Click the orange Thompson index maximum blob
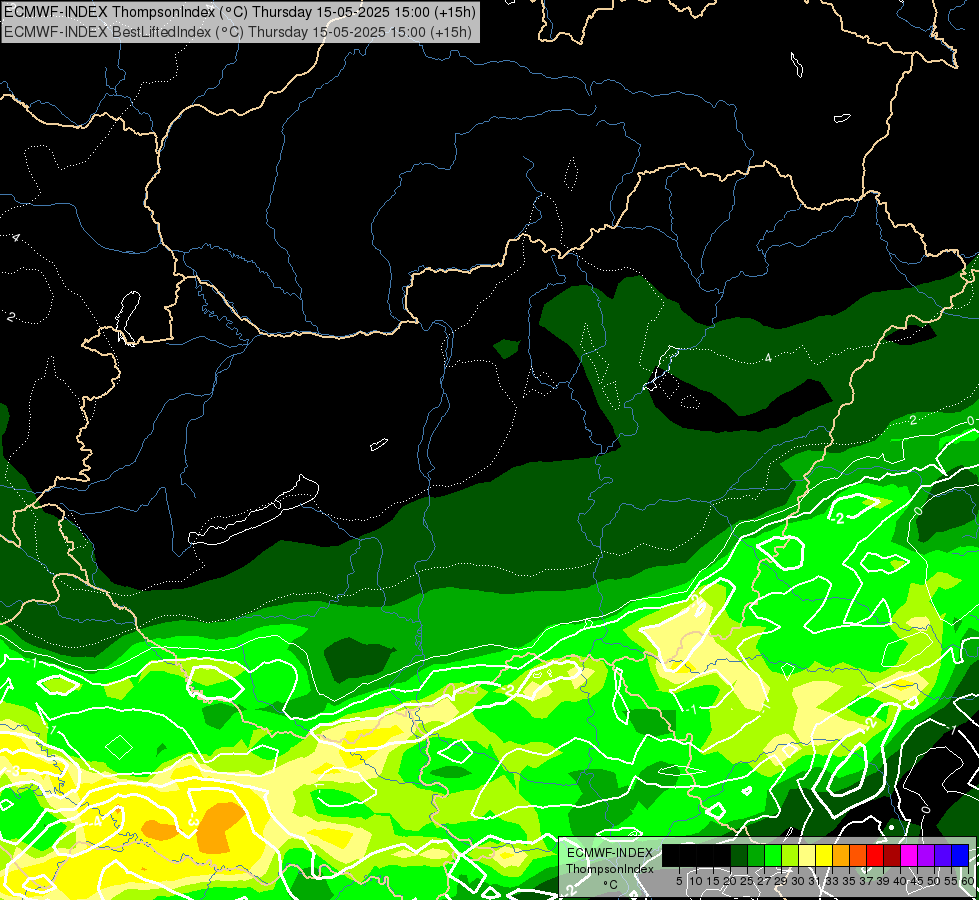The image size is (979, 900). click(x=219, y=827)
